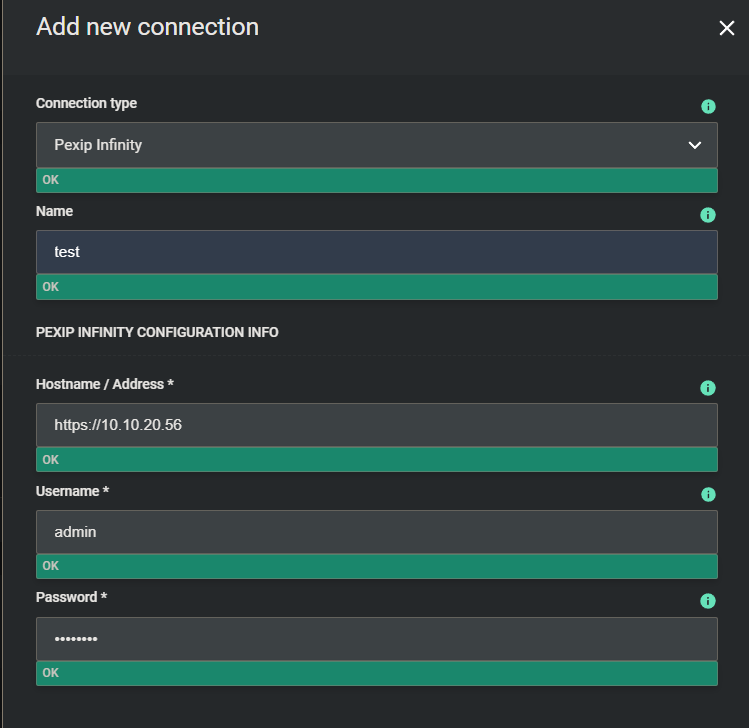Show info for Hostname / Address
749x728 pixels.
point(708,387)
